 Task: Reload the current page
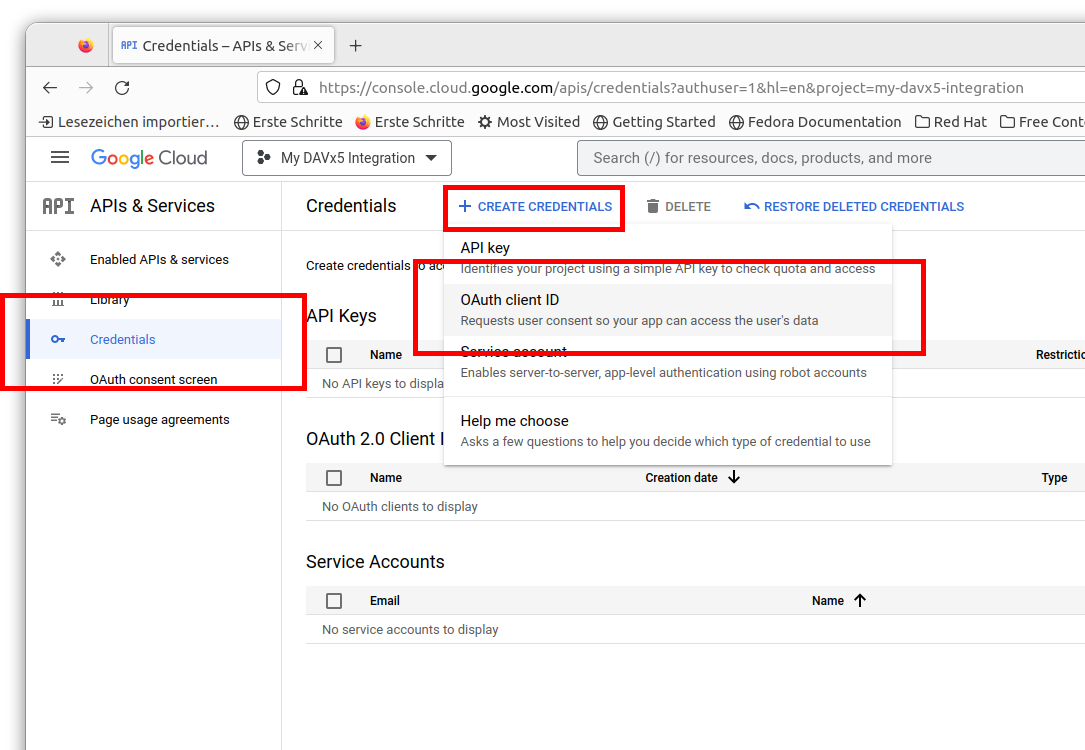click(x=122, y=88)
